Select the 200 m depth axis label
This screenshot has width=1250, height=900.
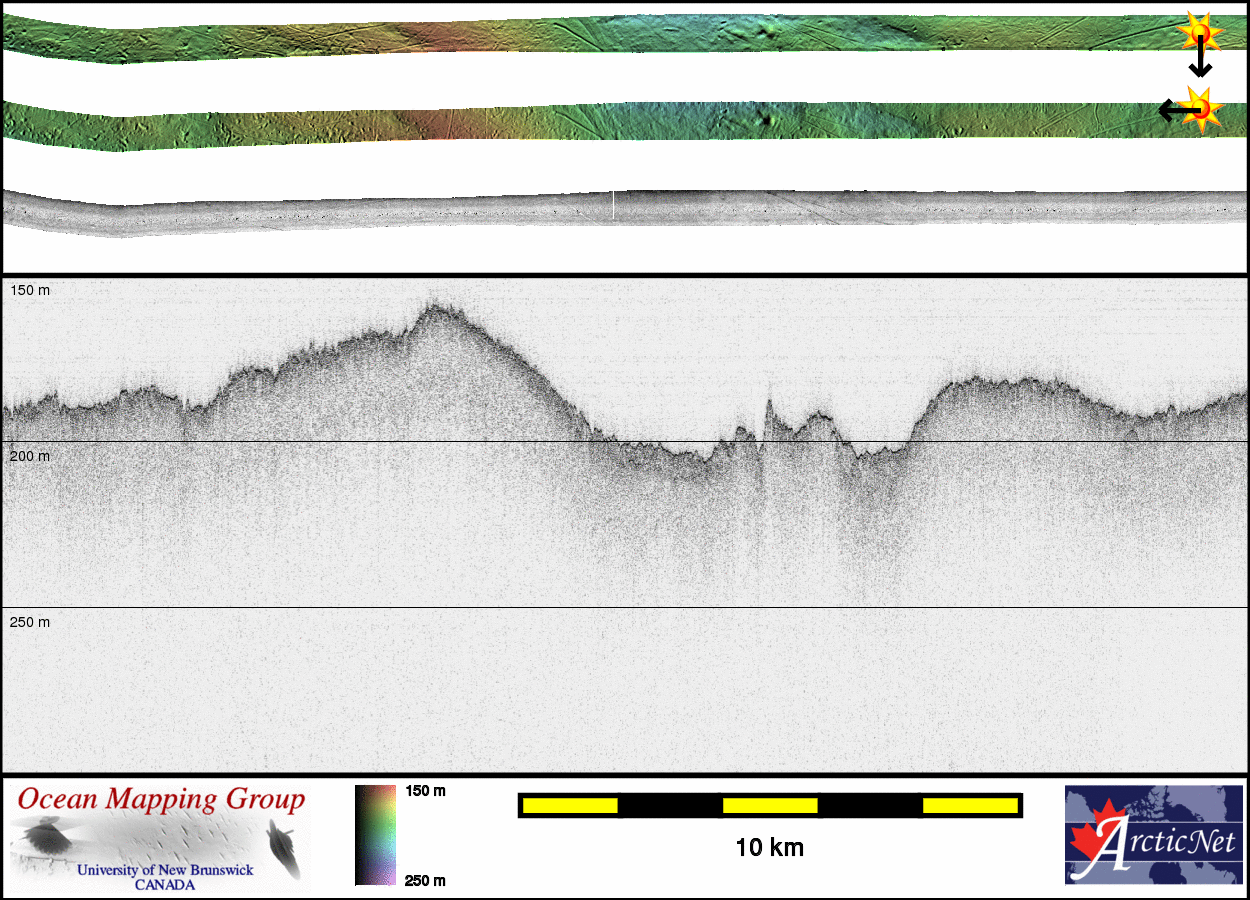(x=30, y=456)
